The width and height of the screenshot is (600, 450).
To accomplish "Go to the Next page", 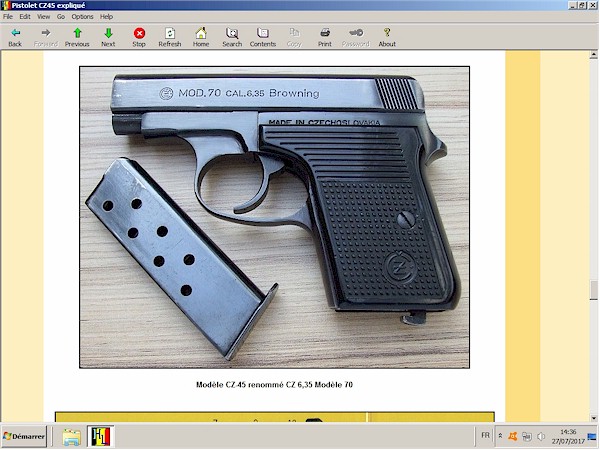I will pyautogui.click(x=108, y=37).
